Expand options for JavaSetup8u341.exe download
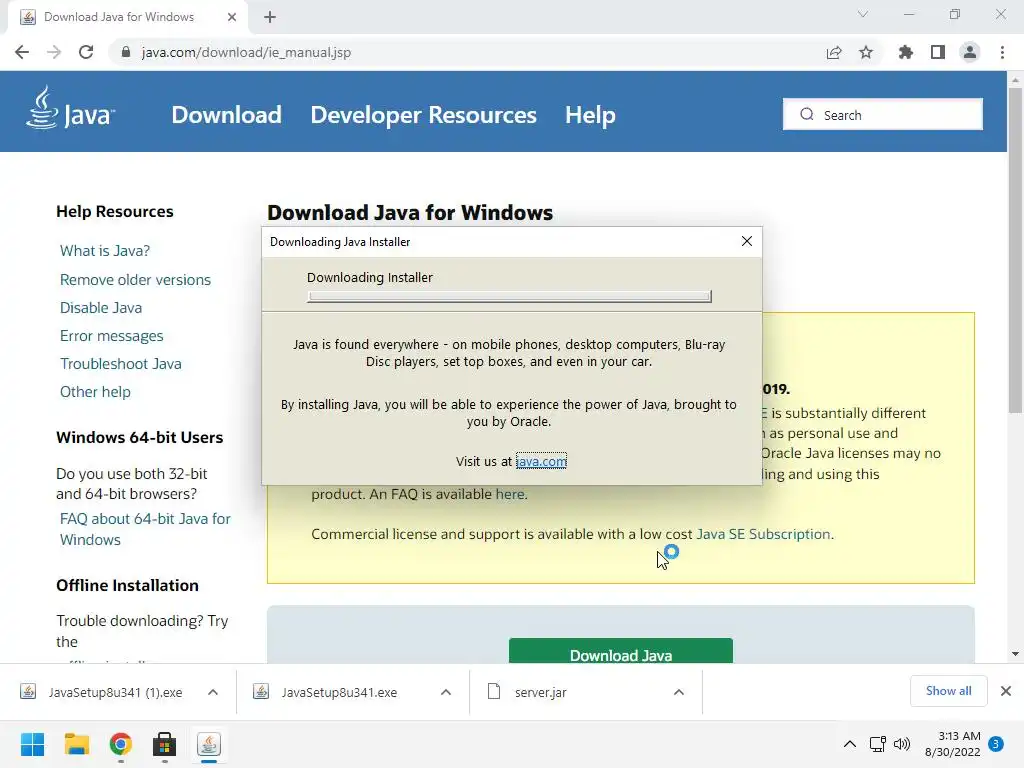The width and height of the screenshot is (1024, 768). pos(446,692)
